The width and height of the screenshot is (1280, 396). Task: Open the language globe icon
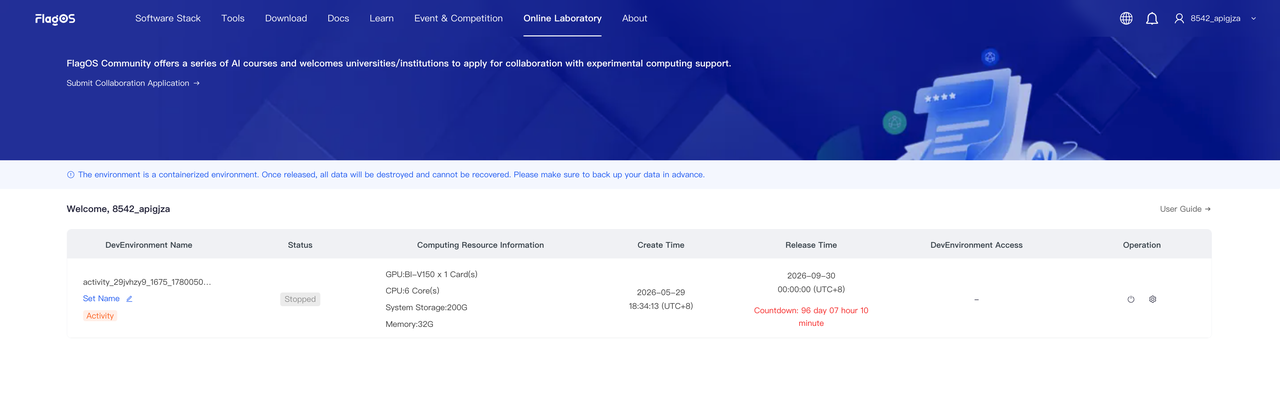click(1126, 18)
